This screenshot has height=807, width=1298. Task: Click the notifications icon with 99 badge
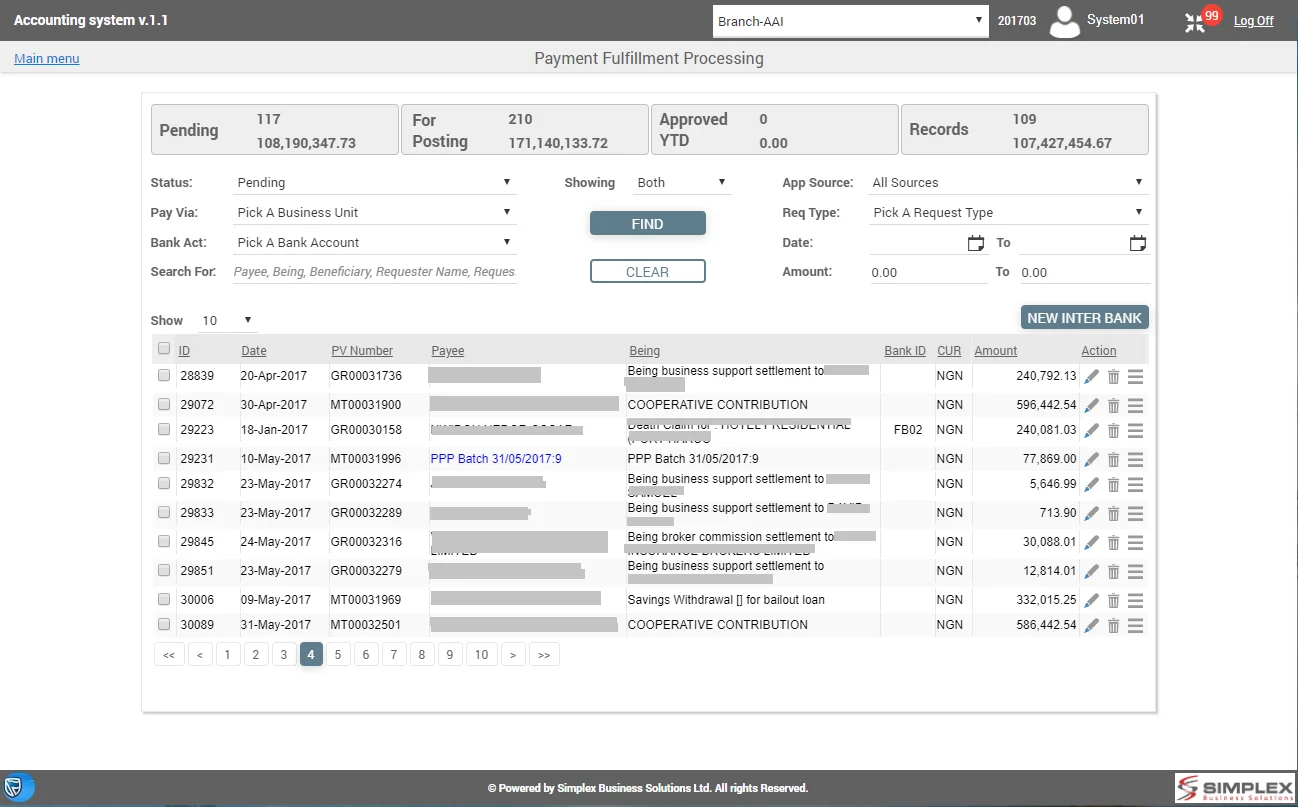coord(1196,22)
